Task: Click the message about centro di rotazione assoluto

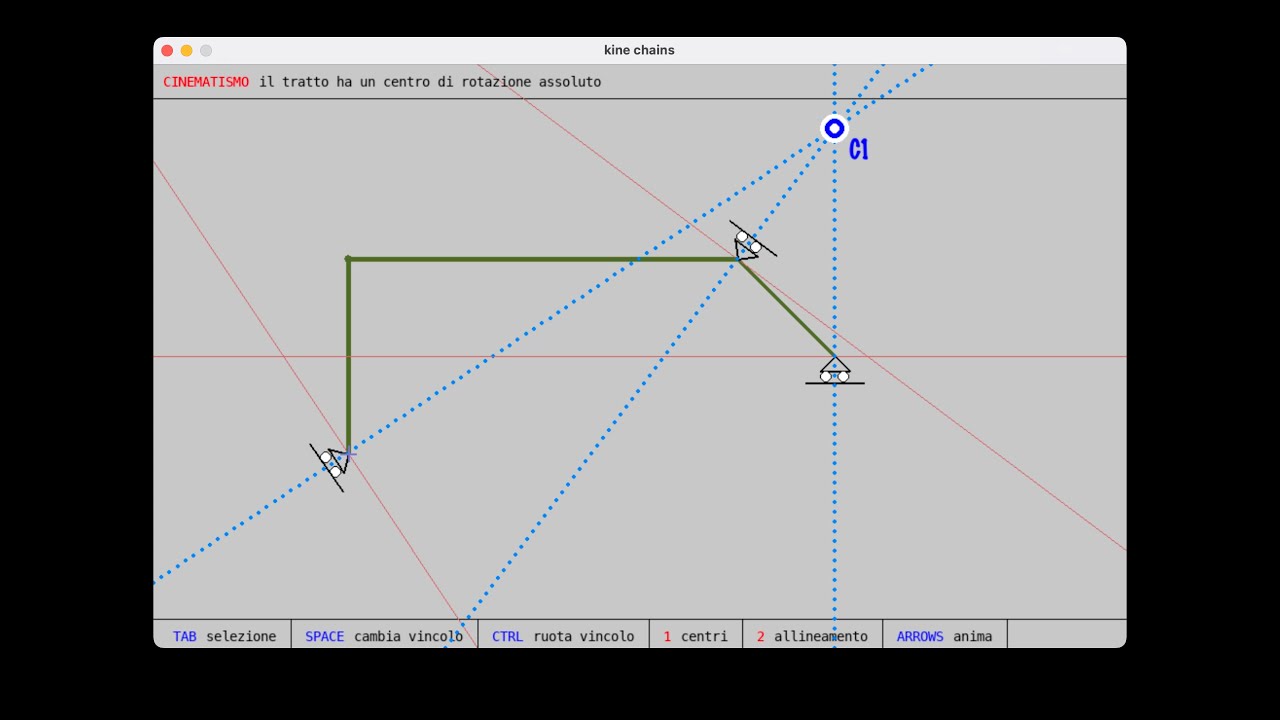Action: click(x=430, y=82)
